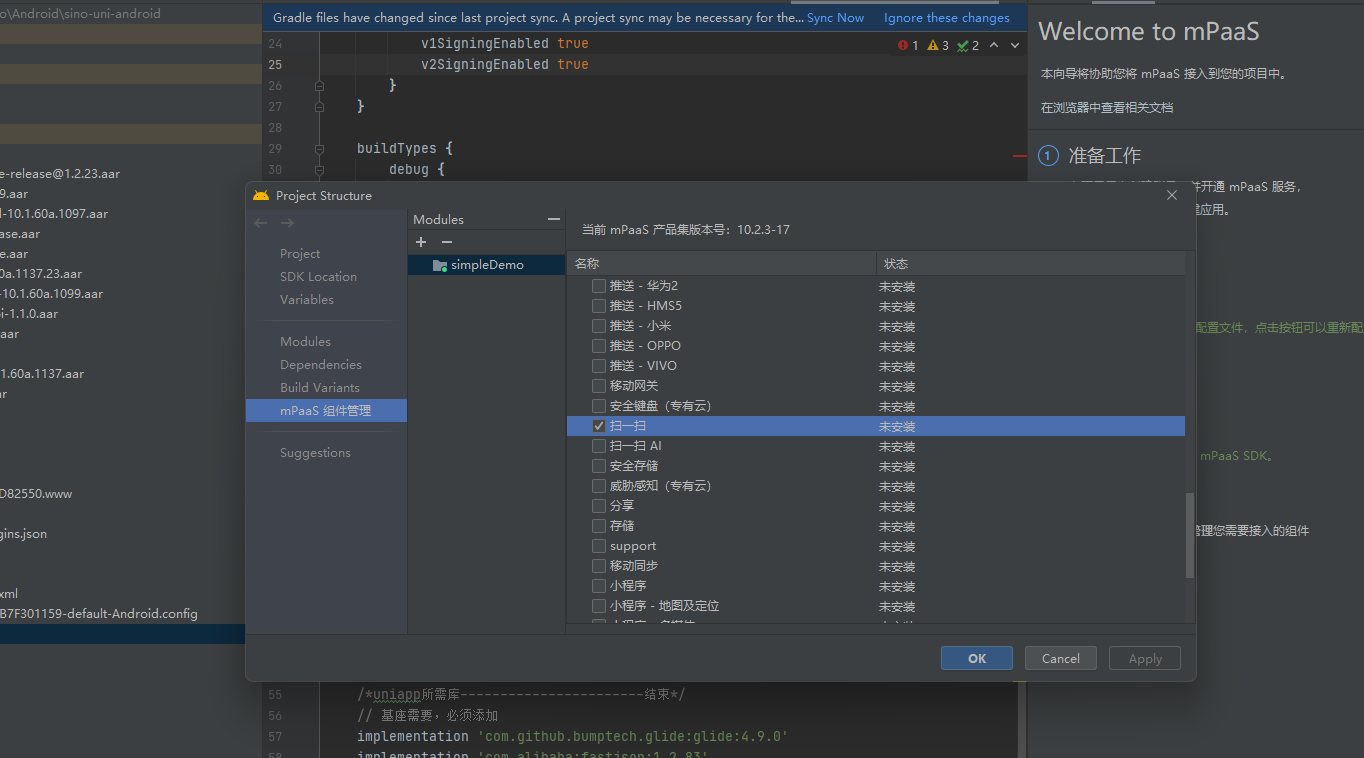Click Sync Now in Gradle banner
Viewport: 1364px width, 758px height.
click(x=836, y=18)
